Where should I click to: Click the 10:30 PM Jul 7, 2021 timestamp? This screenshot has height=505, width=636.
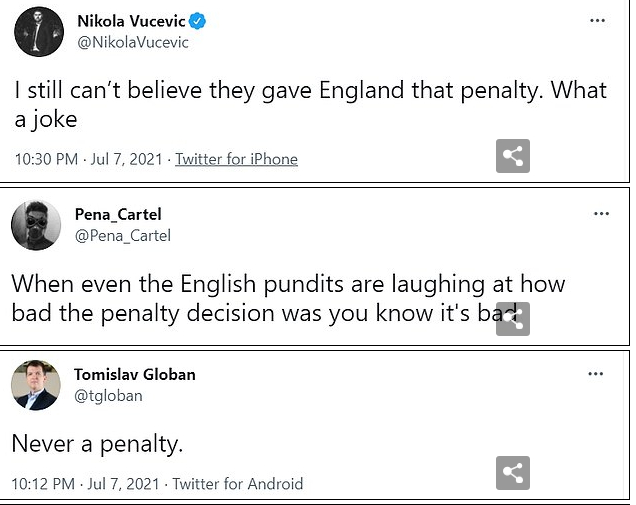pos(88,159)
